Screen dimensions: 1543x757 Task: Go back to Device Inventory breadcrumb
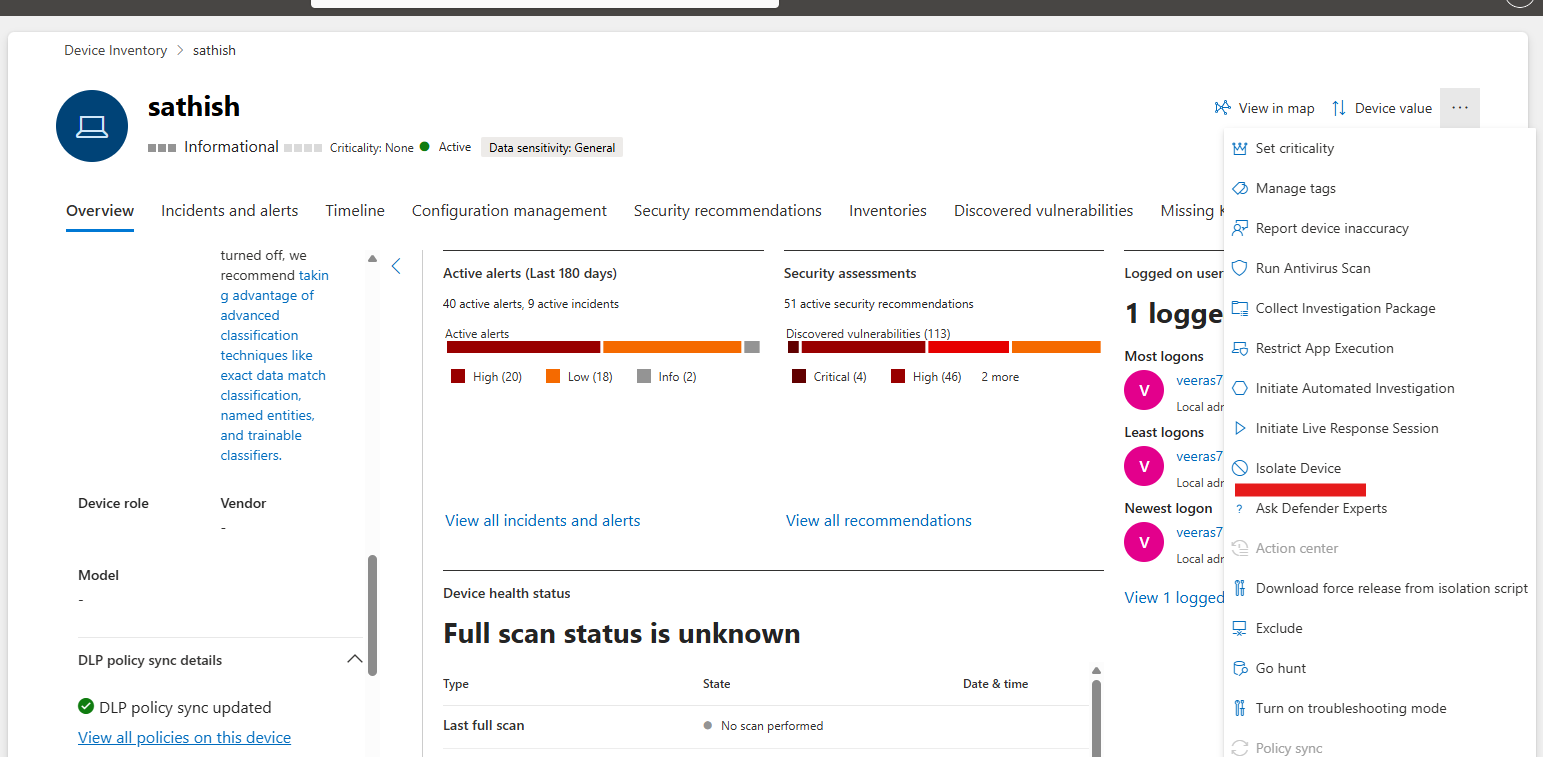(116, 50)
